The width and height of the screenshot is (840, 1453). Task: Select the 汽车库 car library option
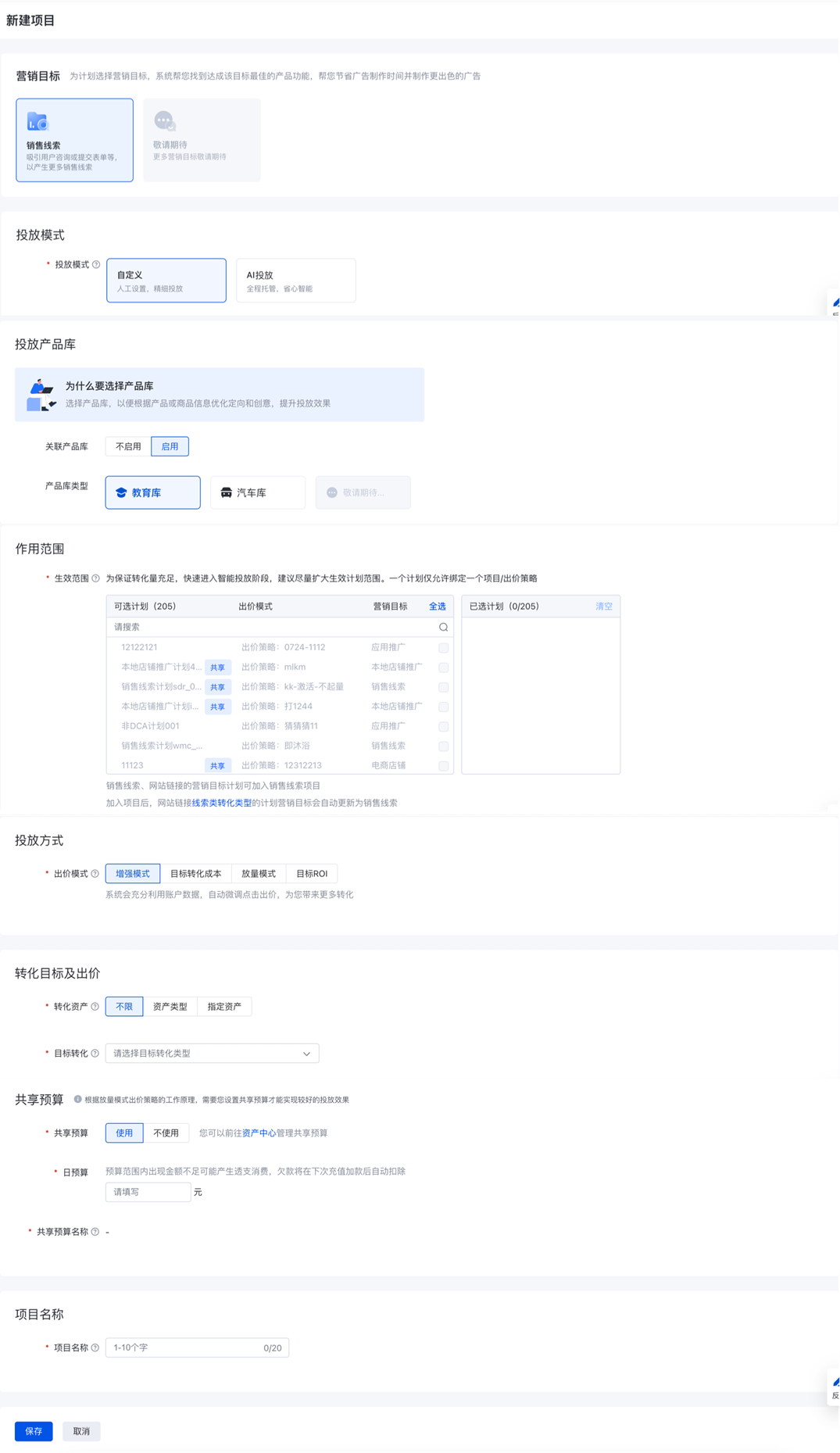[257, 492]
